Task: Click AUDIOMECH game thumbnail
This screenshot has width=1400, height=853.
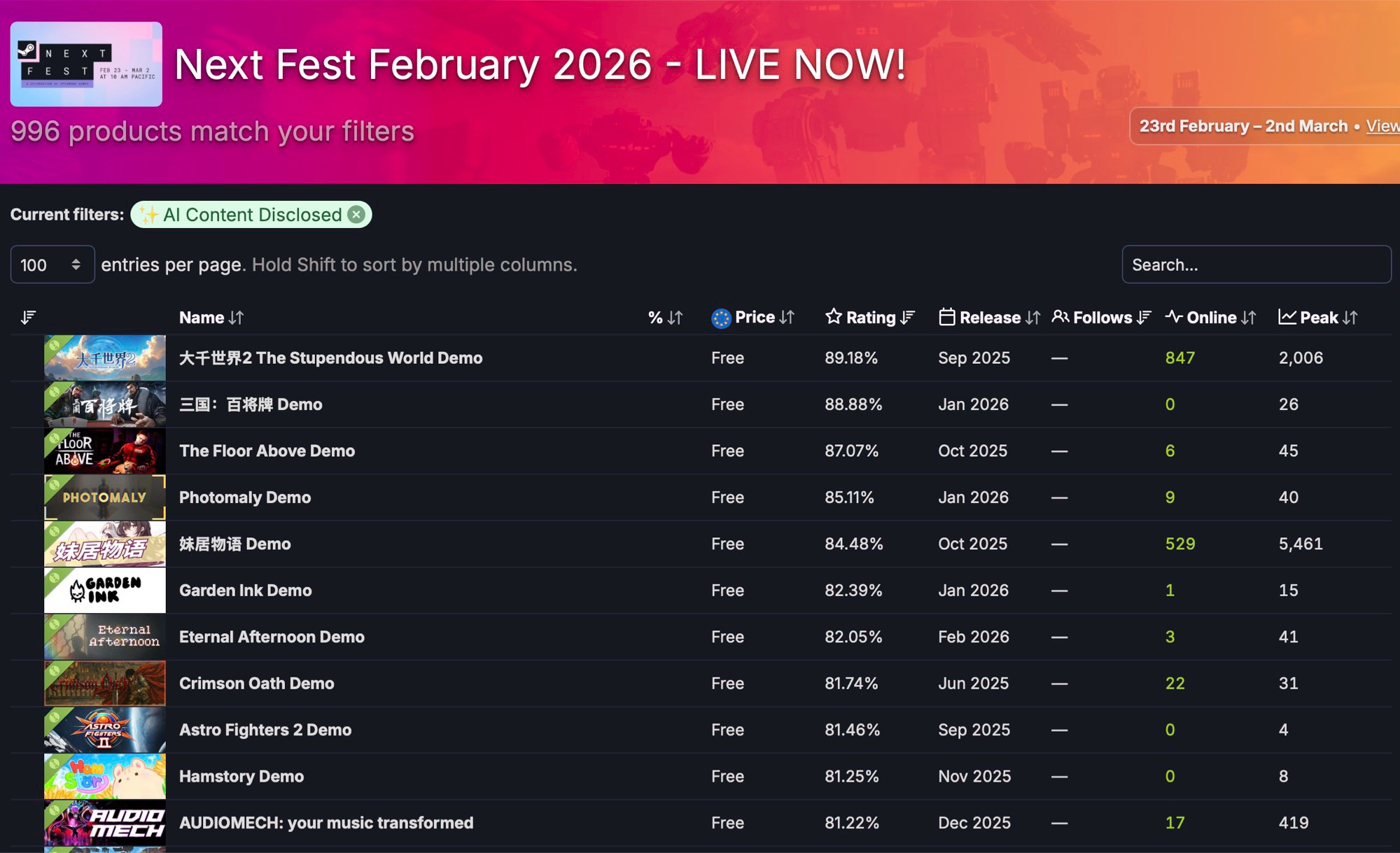Action: click(x=105, y=823)
